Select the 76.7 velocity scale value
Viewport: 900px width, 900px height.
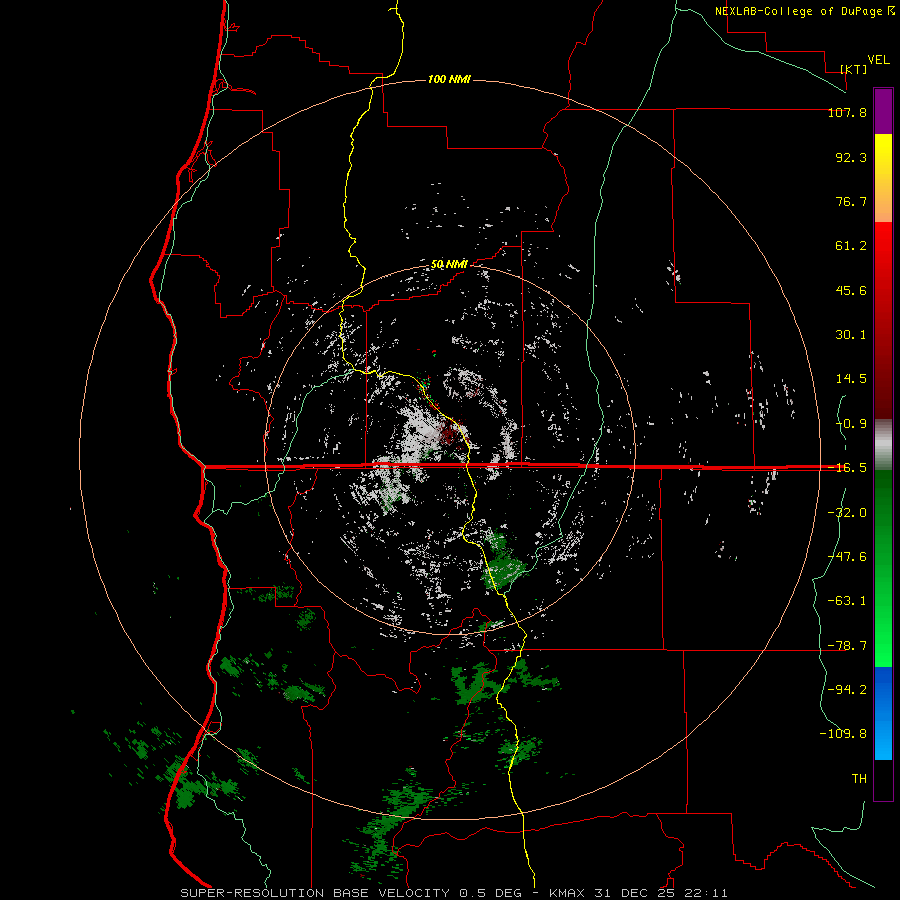pos(851,201)
